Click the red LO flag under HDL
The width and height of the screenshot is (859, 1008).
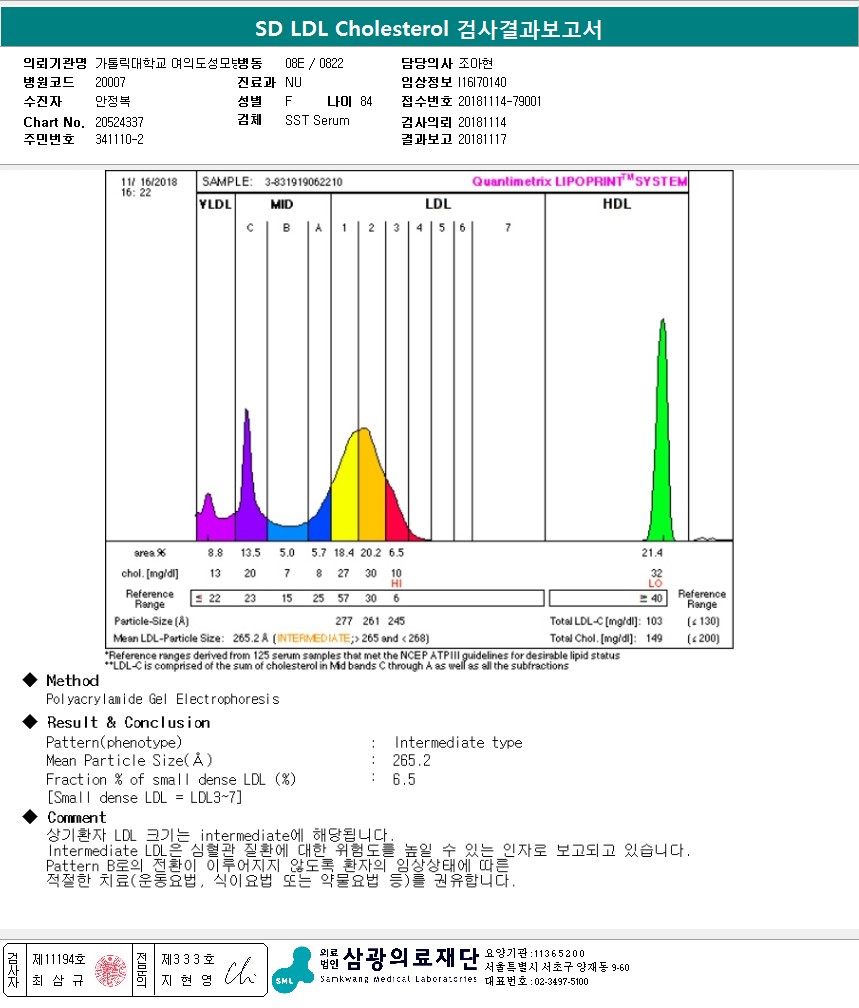click(x=655, y=583)
